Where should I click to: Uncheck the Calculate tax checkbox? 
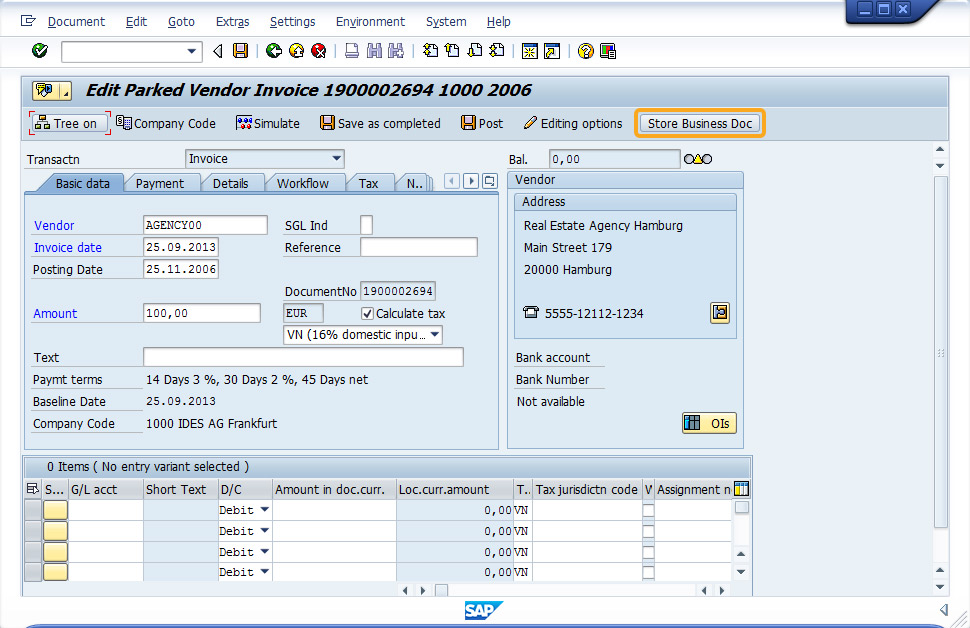367,314
